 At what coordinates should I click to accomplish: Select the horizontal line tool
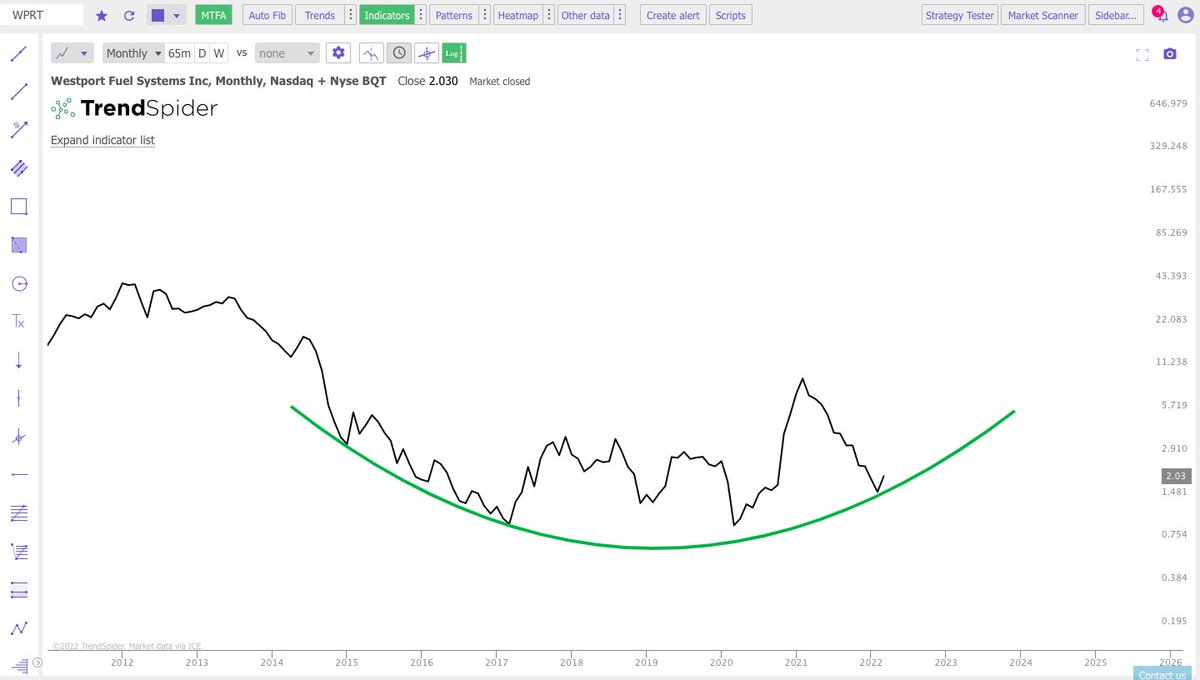(x=18, y=474)
